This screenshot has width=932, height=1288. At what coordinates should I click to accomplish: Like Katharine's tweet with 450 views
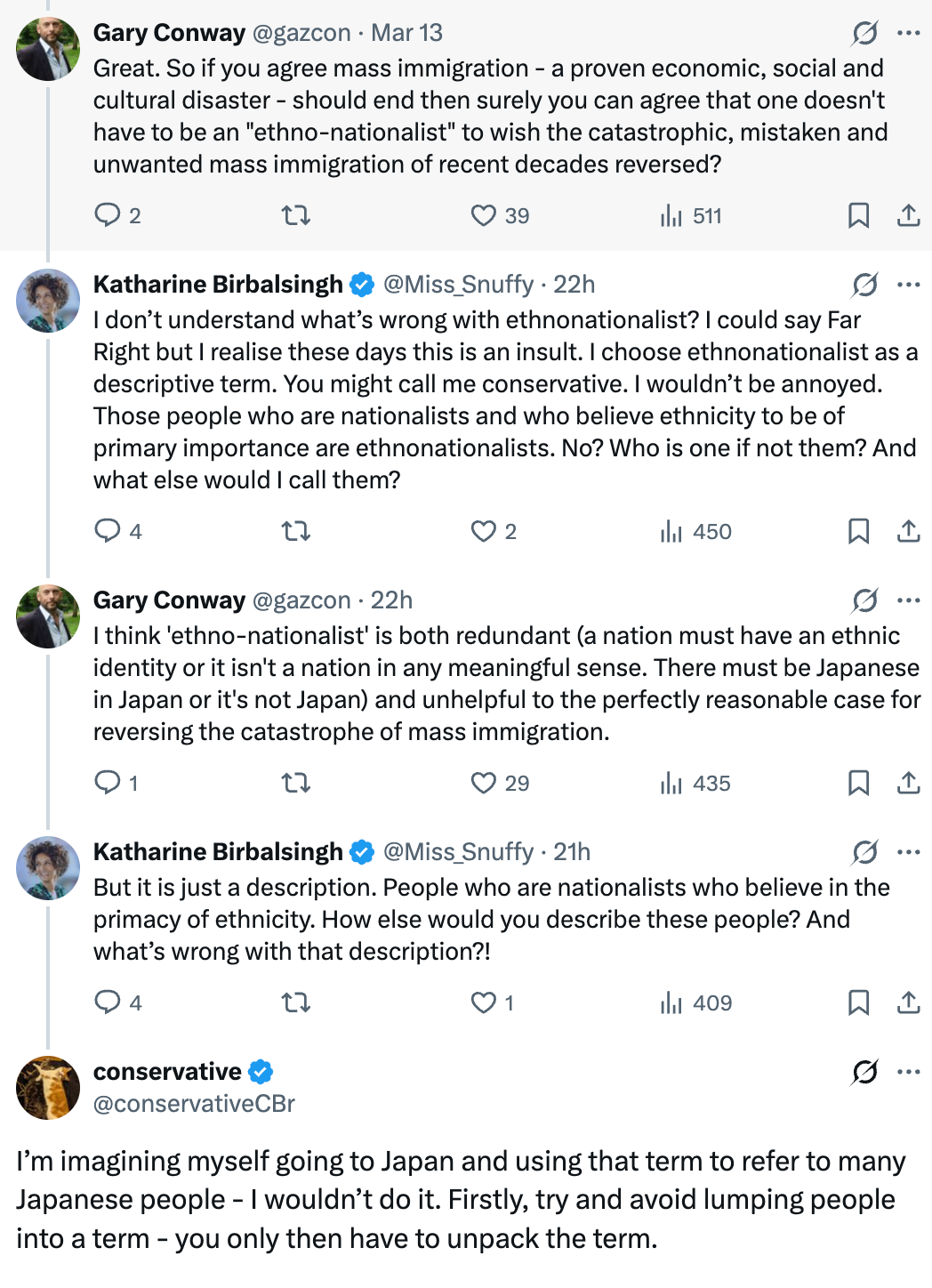tap(484, 531)
